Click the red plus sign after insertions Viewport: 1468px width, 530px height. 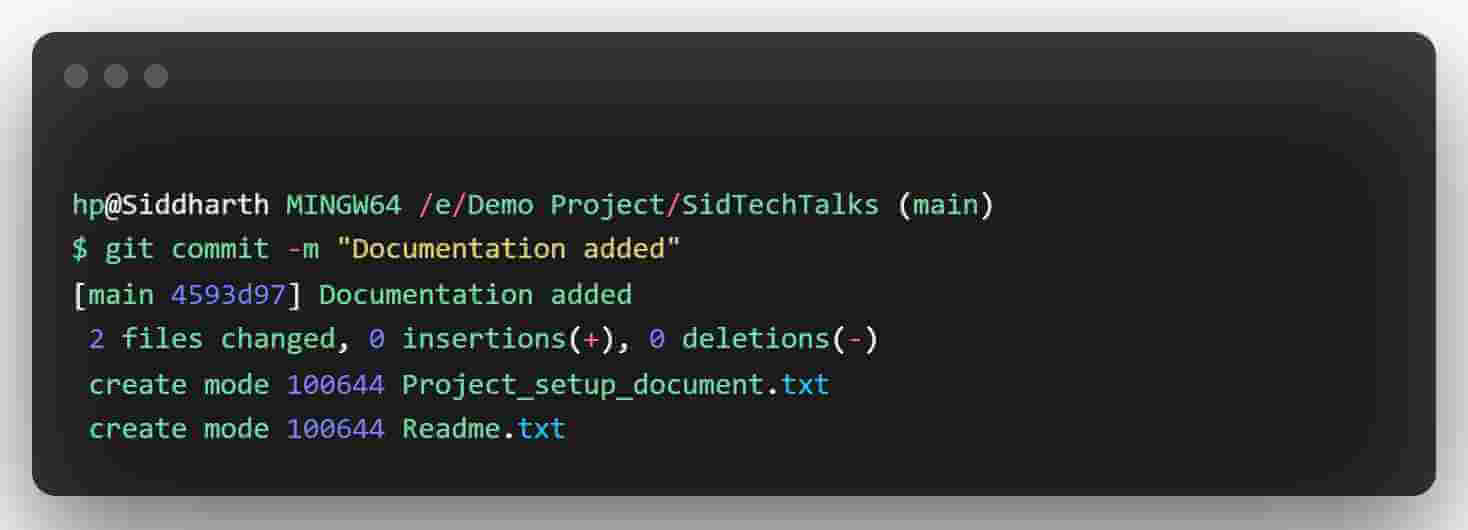(591, 340)
